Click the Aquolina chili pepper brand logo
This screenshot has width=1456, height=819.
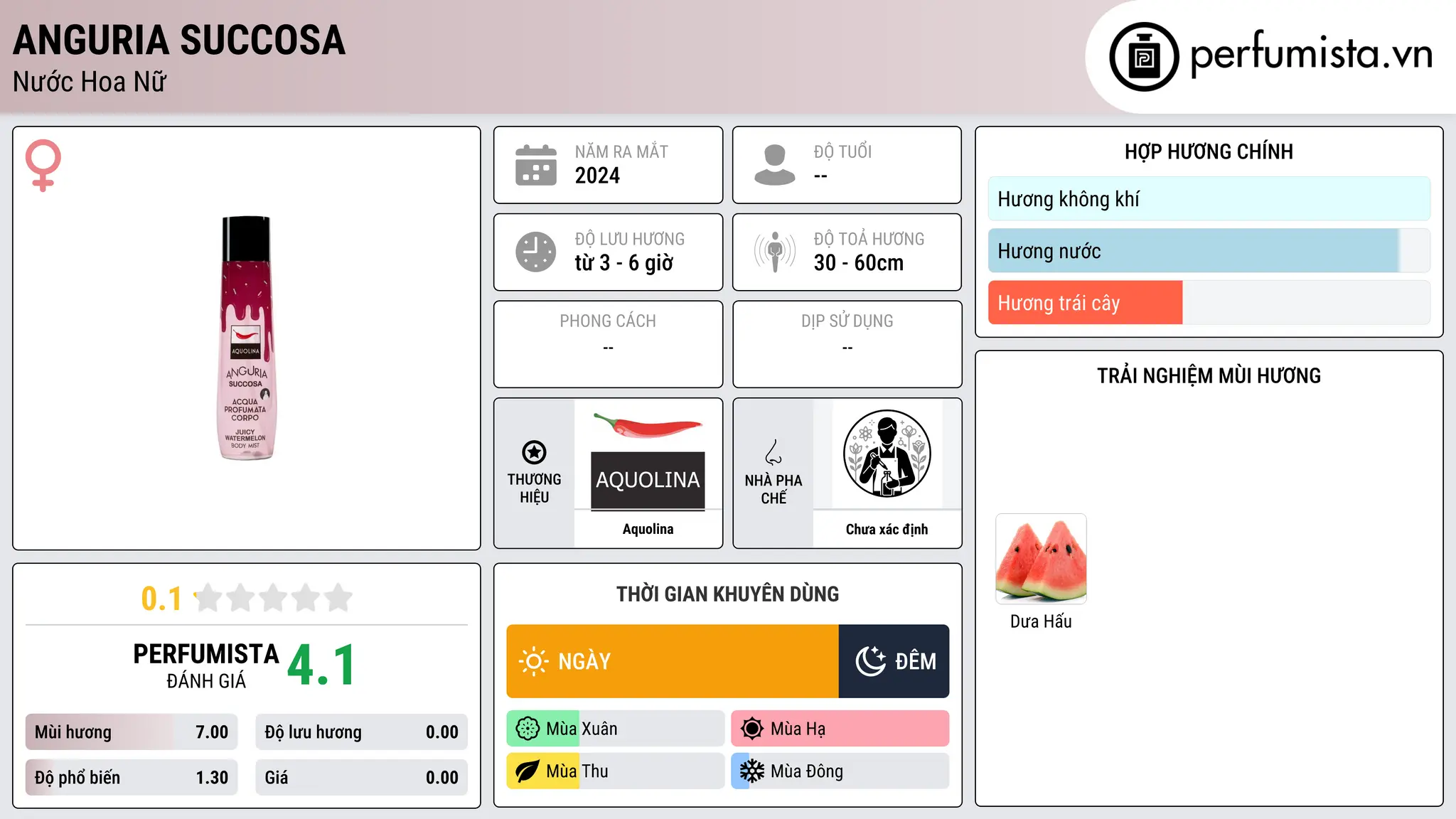coord(648,460)
